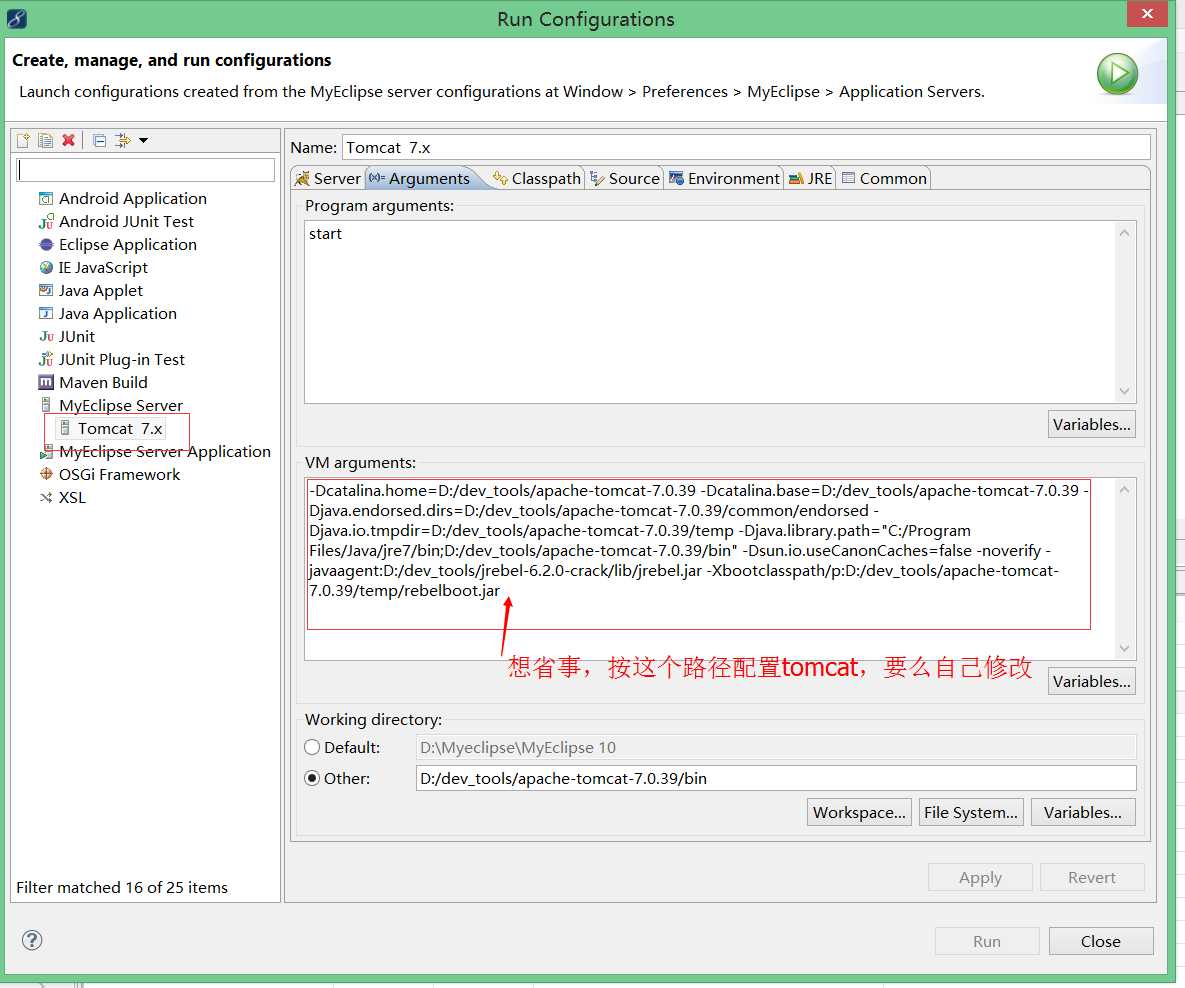Click VM arguments scrollbar up arrow
1185x988 pixels.
(x=1125, y=490)
